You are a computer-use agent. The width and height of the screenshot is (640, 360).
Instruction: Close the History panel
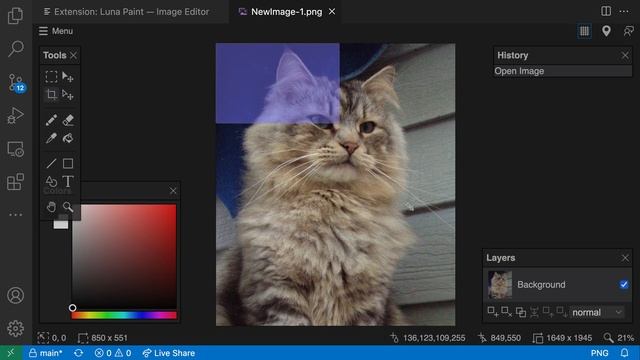point(625,55)
